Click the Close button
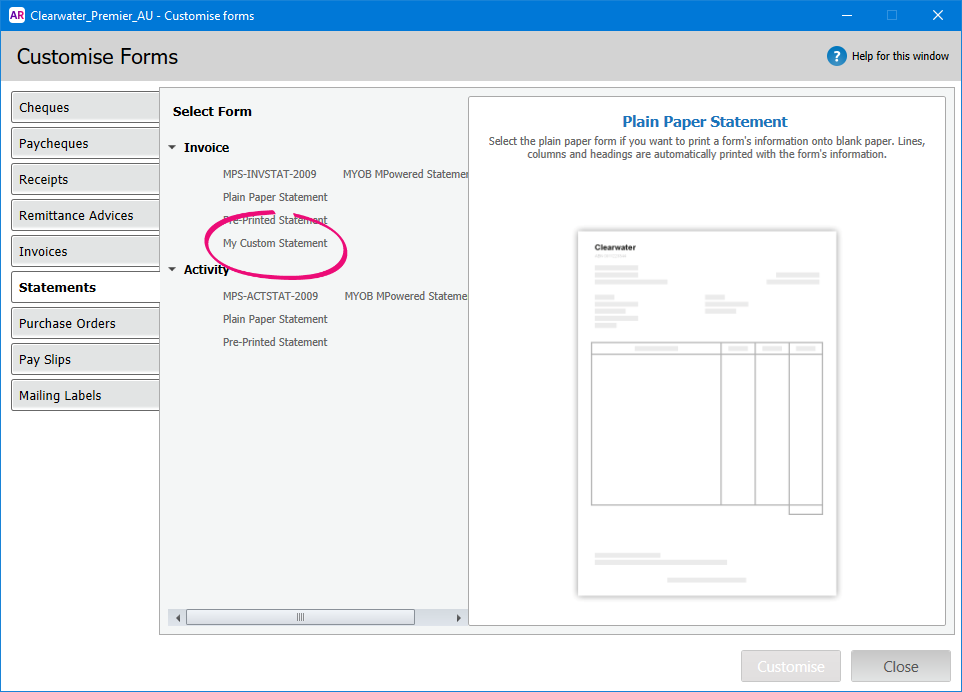 tap(899, 666)
